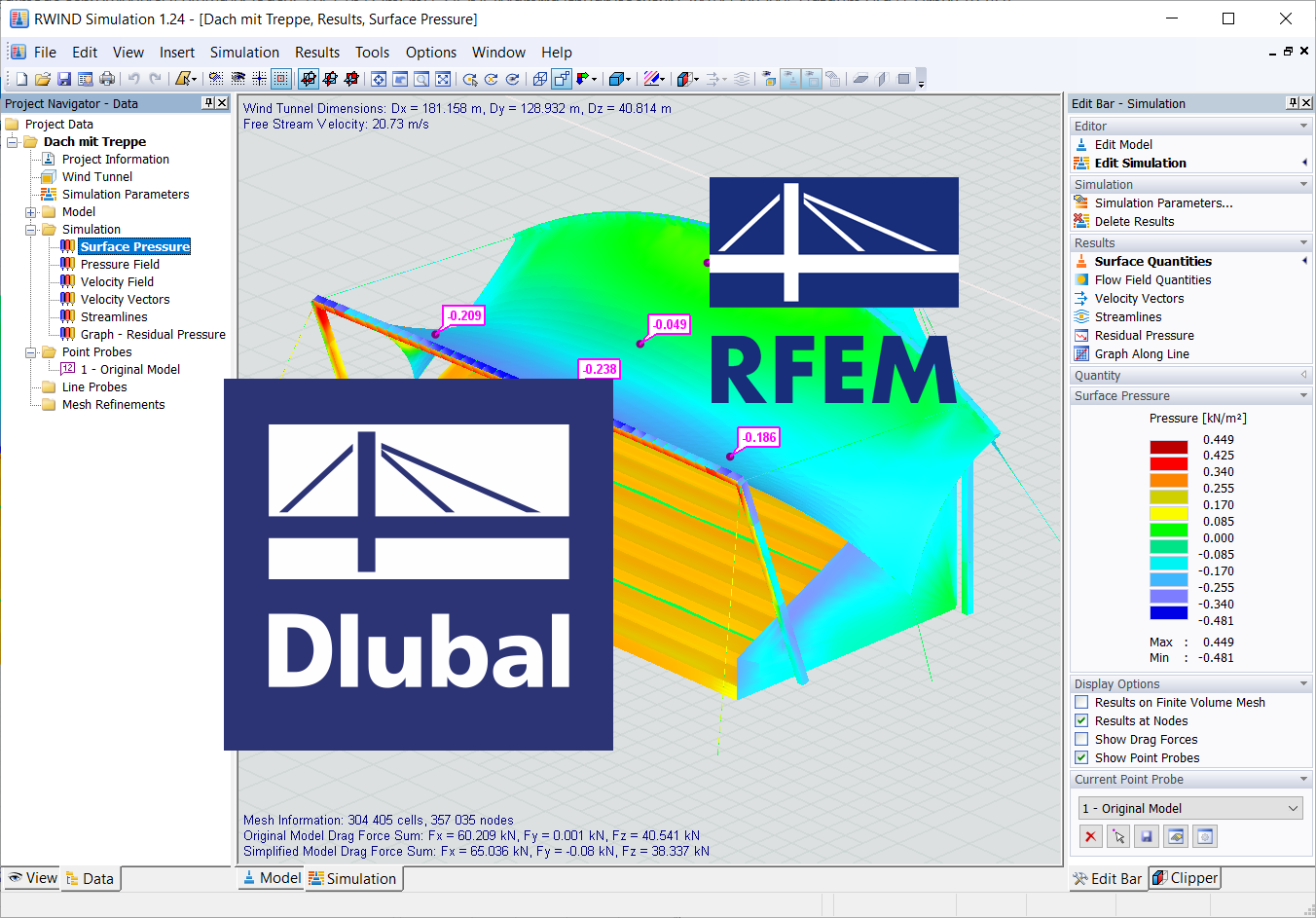Select Flow Field Quantities result

[1152, 279]
